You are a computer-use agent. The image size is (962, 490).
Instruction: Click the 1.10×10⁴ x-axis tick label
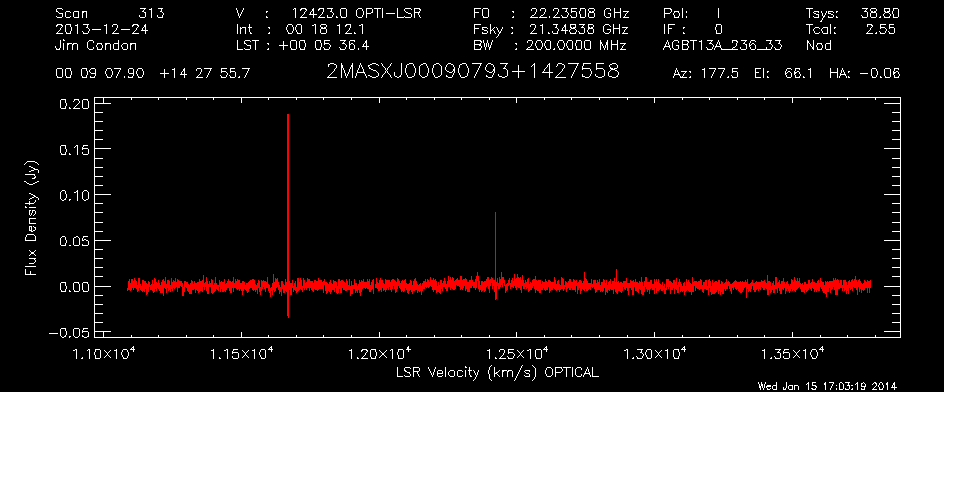pos(104,354)
